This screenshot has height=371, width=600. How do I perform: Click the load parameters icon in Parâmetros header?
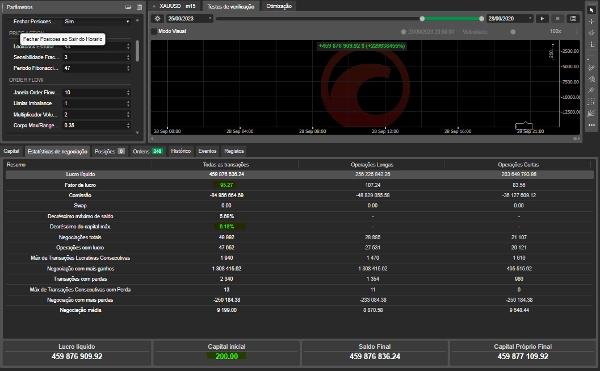pyautogui.click(x=139, y=7)
